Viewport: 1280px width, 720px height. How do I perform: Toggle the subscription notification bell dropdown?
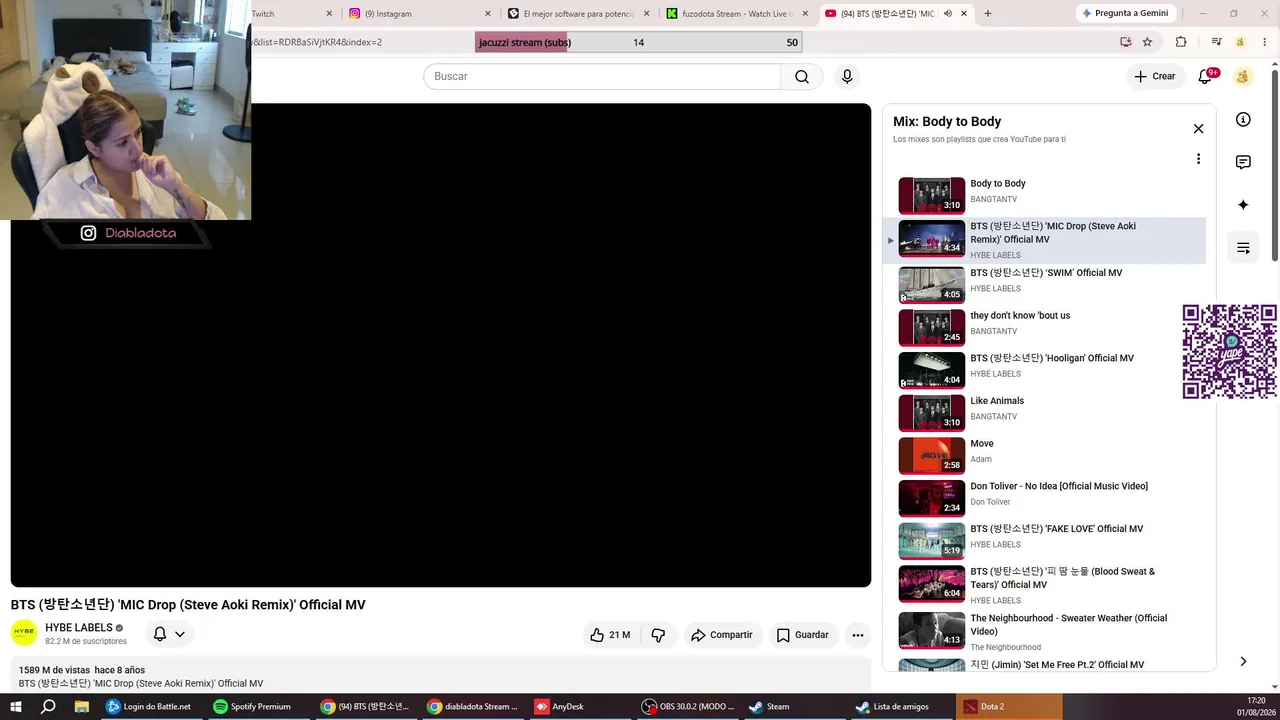pos(169,634)
